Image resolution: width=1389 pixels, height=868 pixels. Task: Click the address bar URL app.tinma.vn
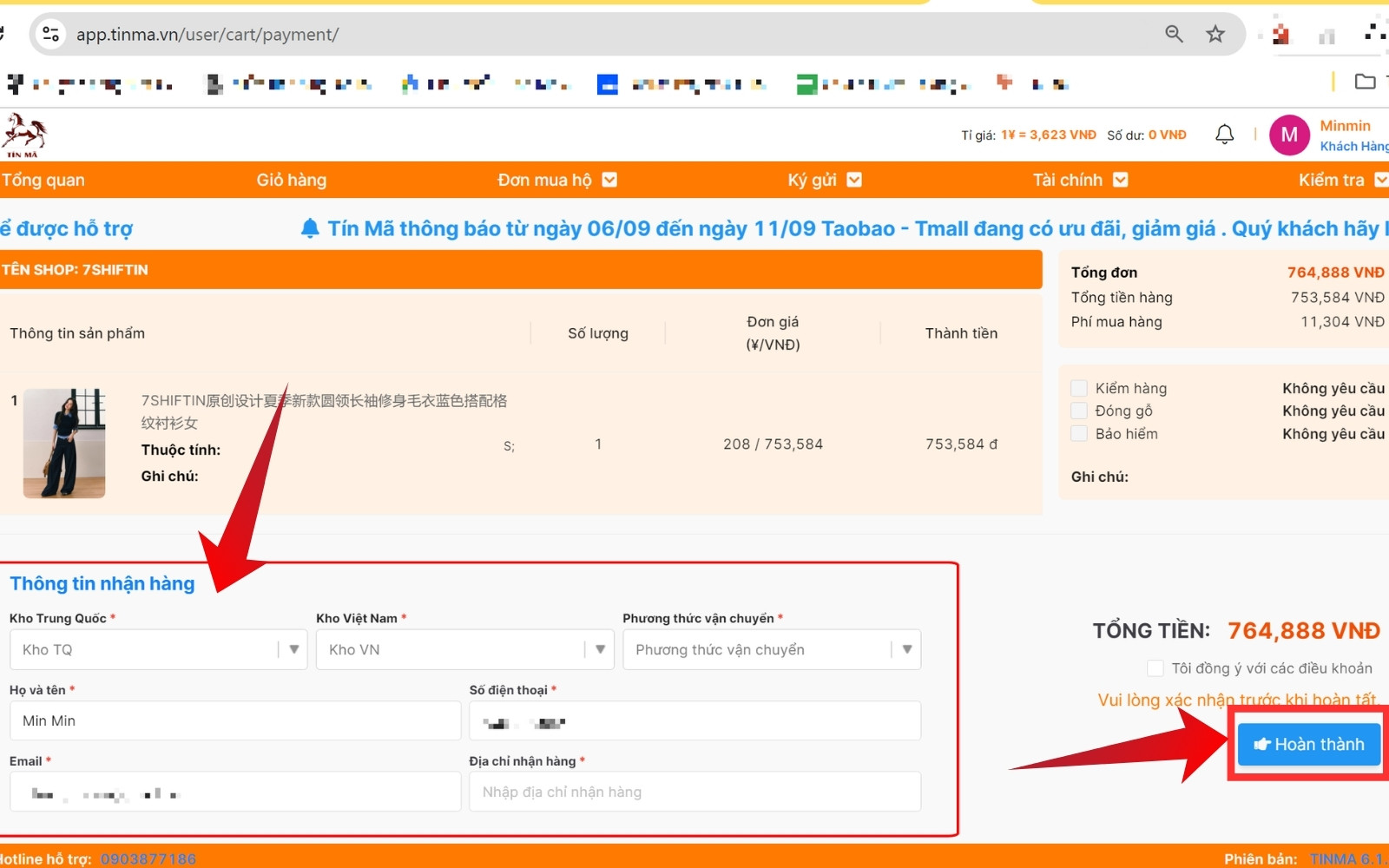[207, 35]
